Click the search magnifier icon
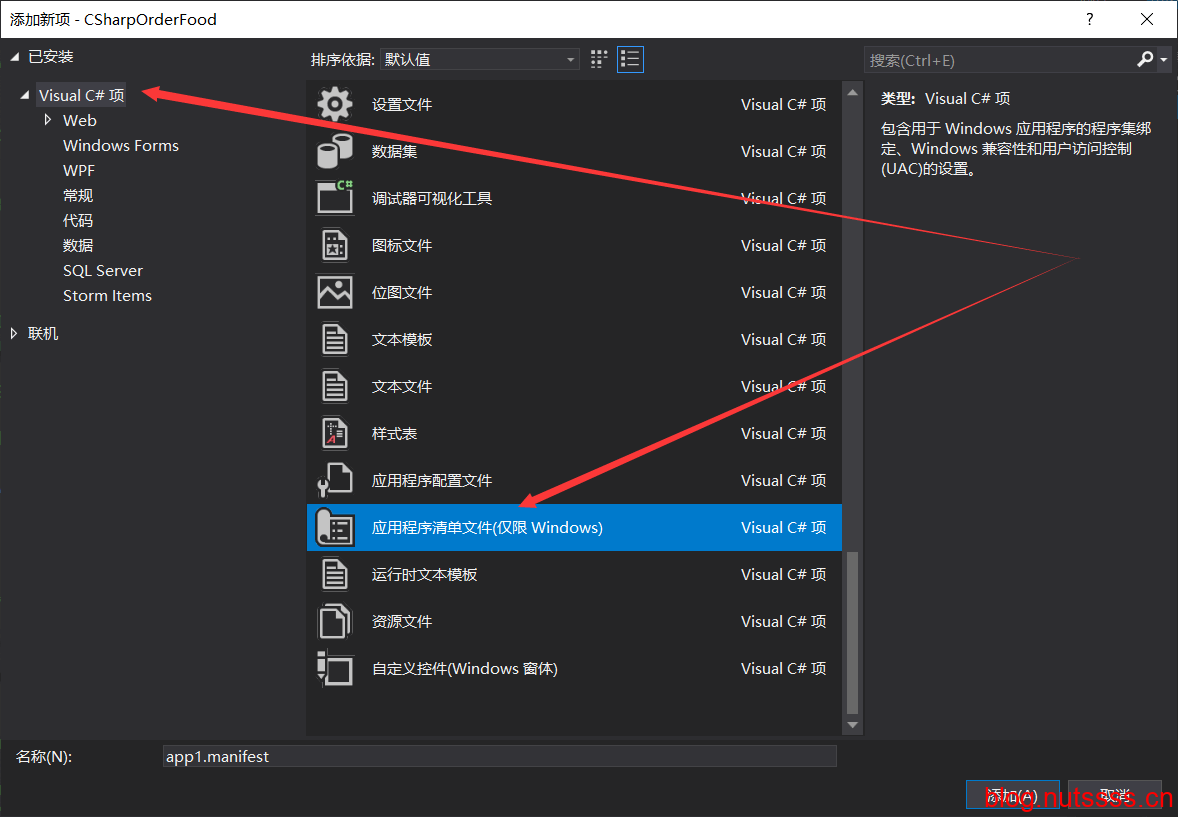The width and height of the screenshot is (1178, 817). coord(1145,59)
